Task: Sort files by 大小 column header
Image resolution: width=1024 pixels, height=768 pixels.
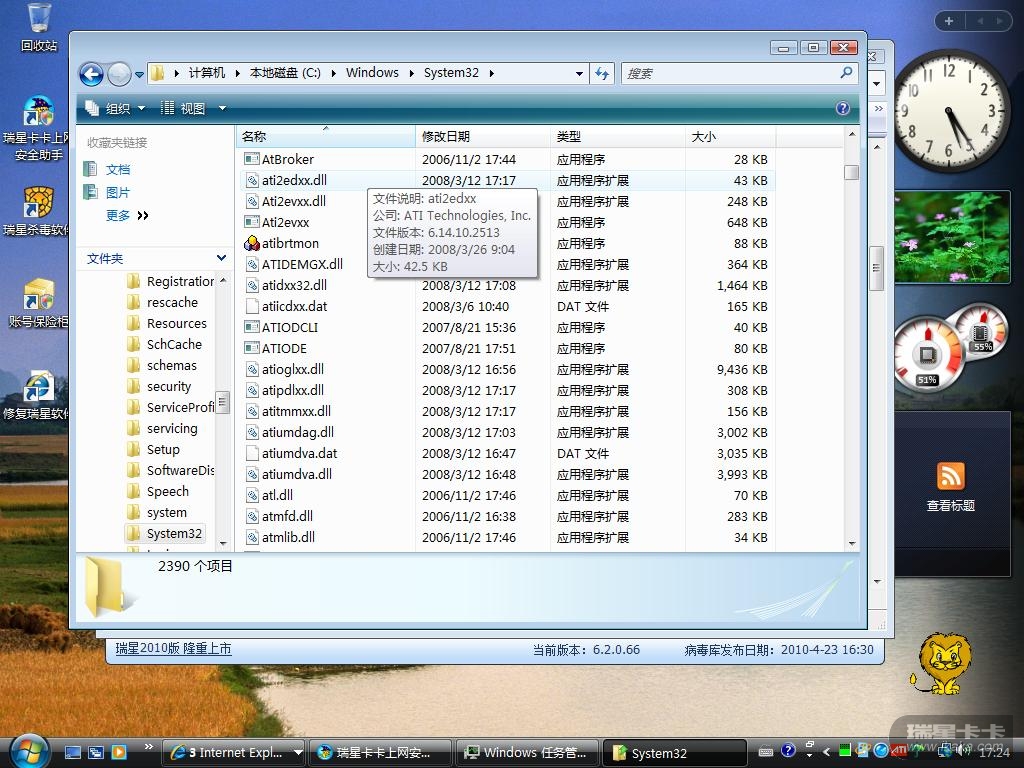Action: point(703,136)
